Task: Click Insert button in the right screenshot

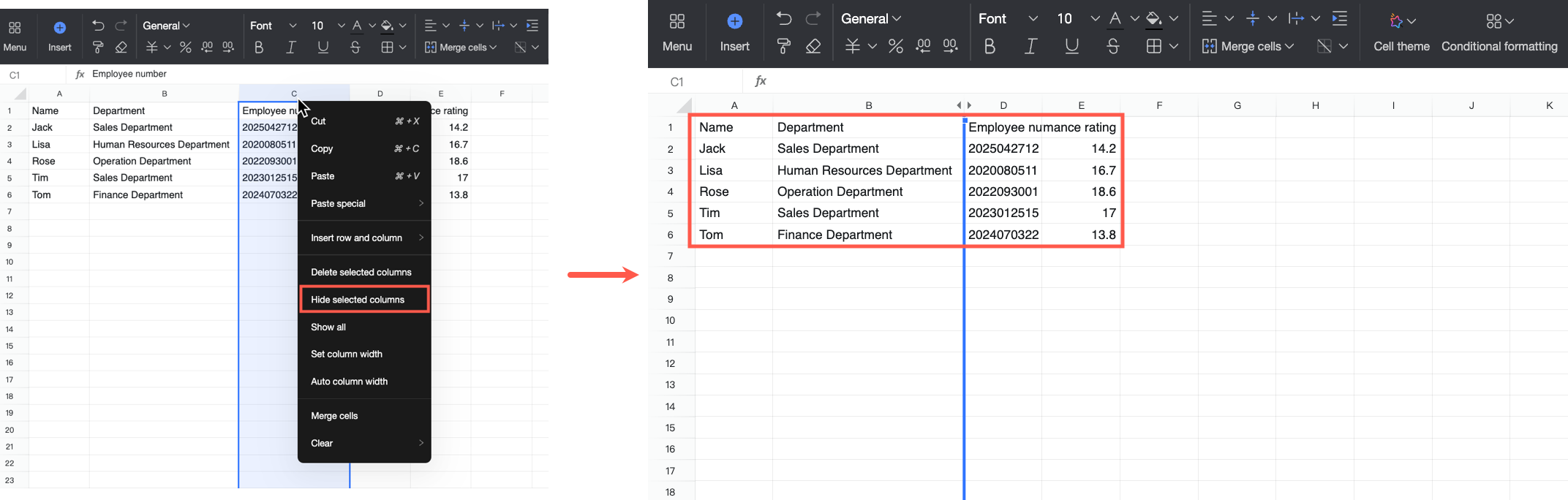Action: [x=735, y=33]
